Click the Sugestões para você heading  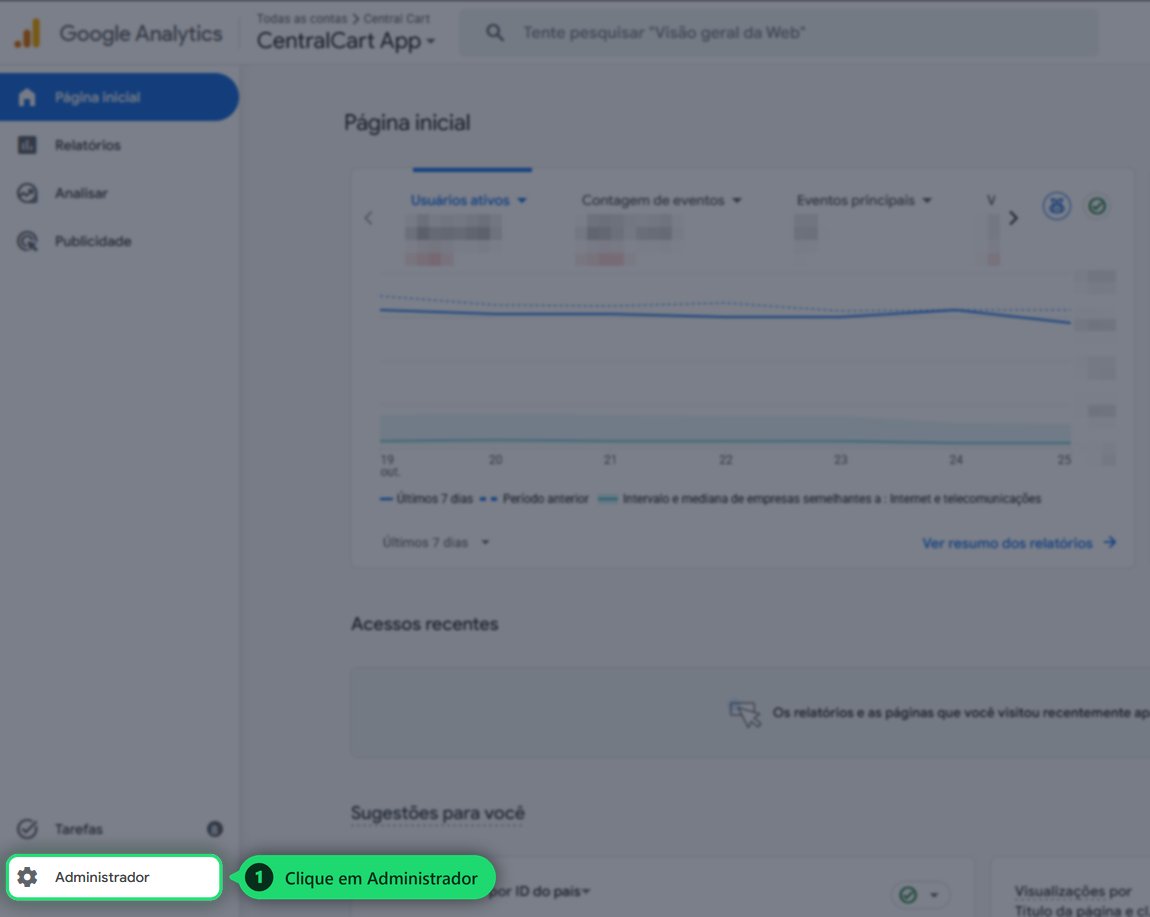point(438,813)
